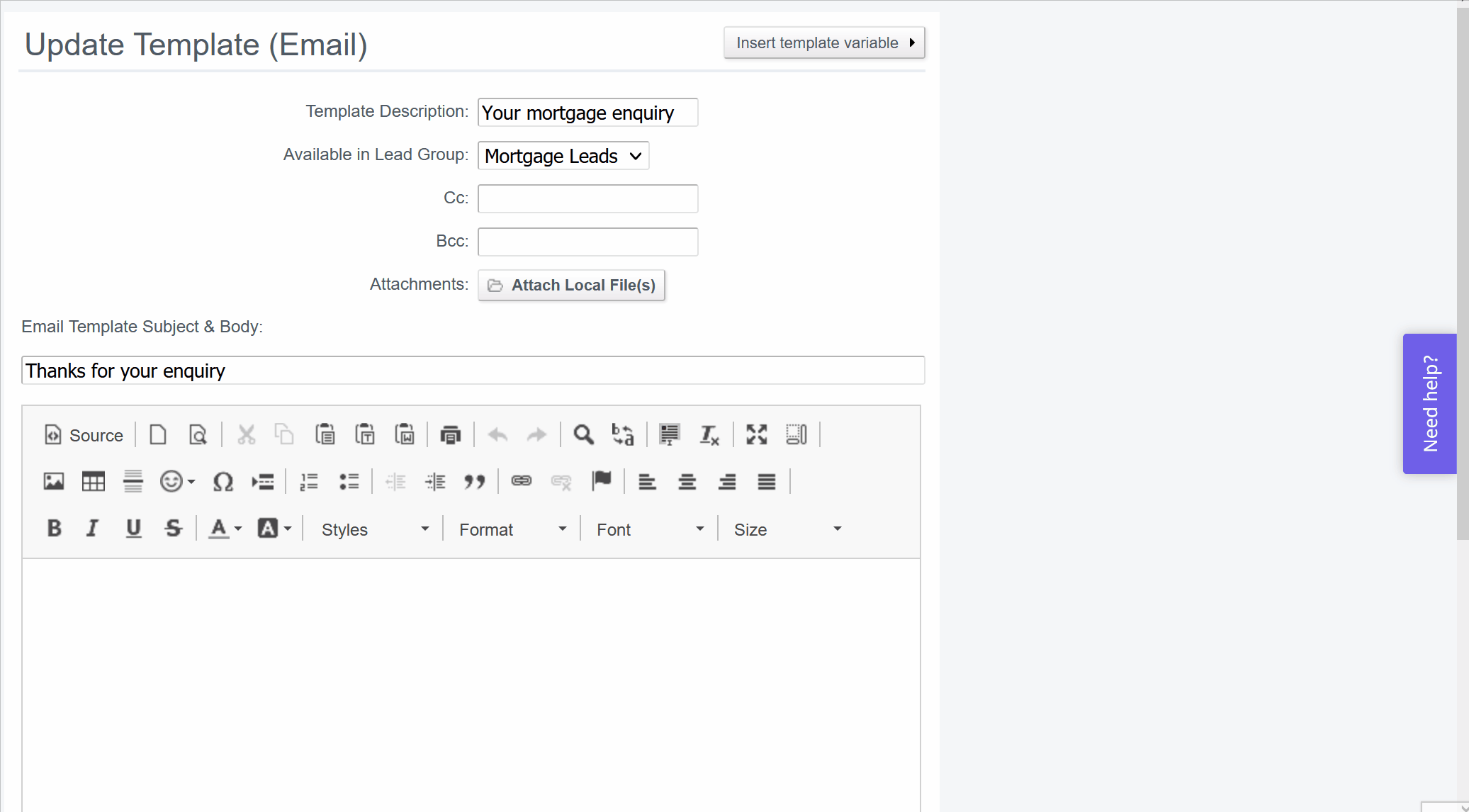Insert an anchor with the flag icon
Image resolution: width=1469 pixels, height=812 pixels.
(601, 482)
